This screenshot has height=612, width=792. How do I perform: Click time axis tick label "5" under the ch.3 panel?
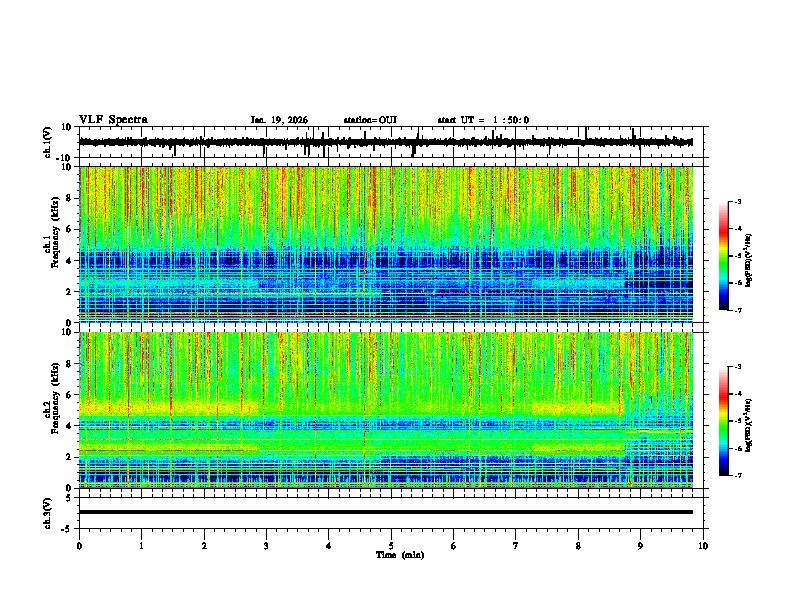coord(391,546)
